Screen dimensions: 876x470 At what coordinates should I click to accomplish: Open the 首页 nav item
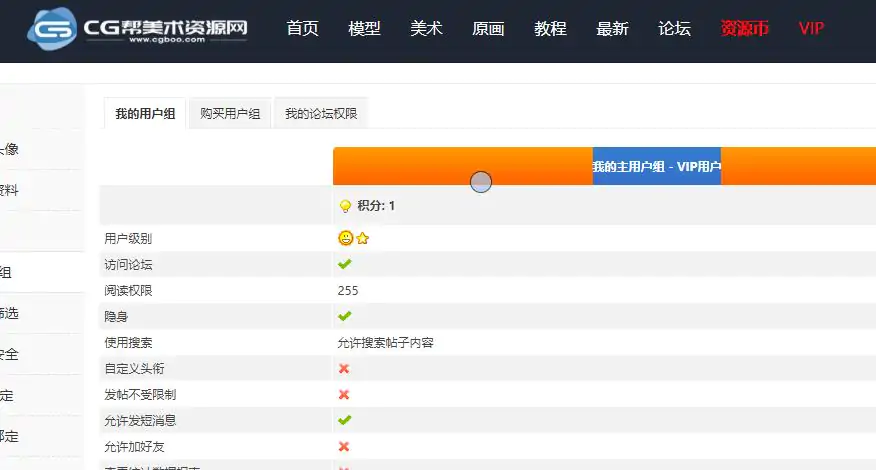coord(302,29)
